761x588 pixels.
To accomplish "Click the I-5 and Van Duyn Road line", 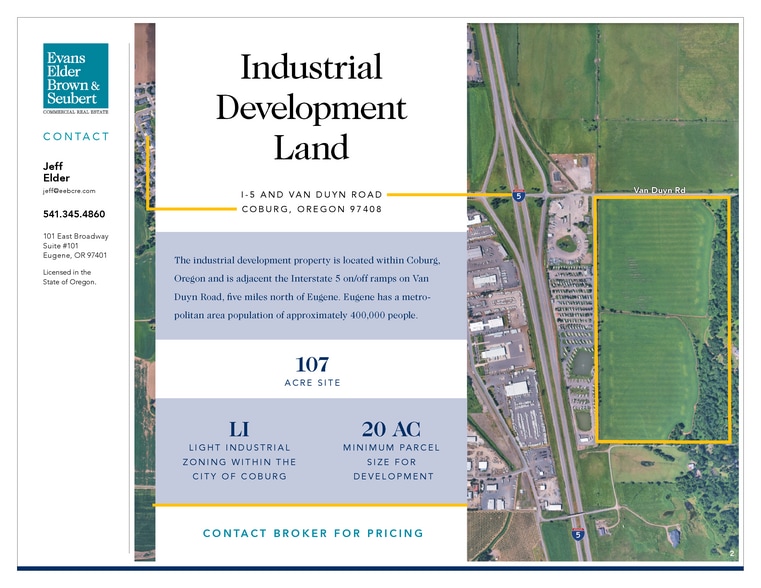I will [x=311, y=193].
